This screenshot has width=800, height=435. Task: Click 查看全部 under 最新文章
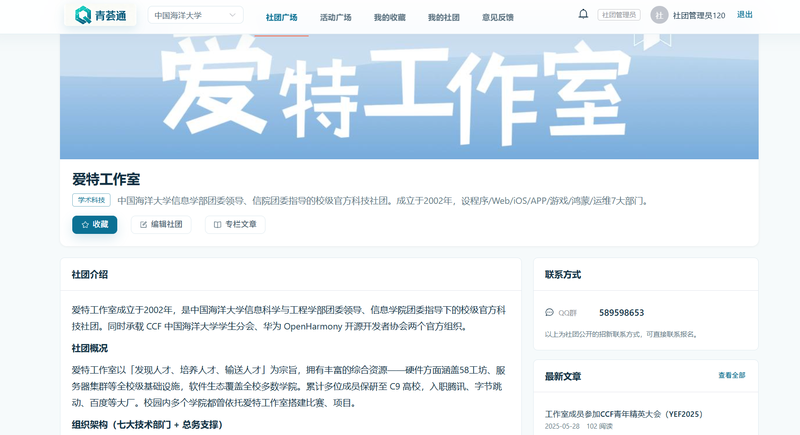coord(732,375)
